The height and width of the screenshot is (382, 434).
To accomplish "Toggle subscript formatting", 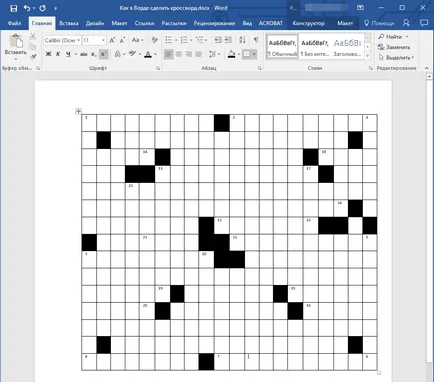I will (x=94, y=54).
